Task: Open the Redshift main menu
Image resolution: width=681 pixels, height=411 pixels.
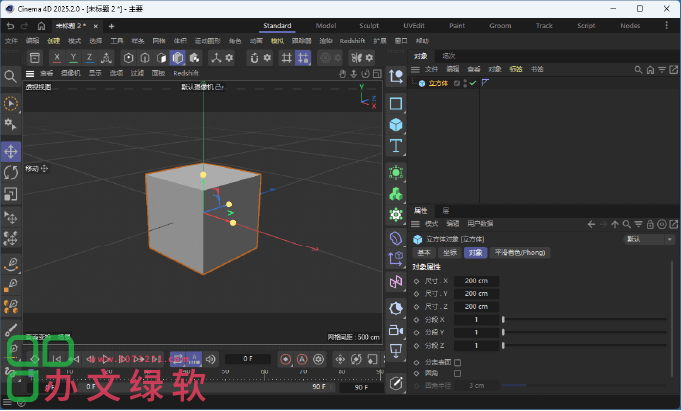Action: 352,41
